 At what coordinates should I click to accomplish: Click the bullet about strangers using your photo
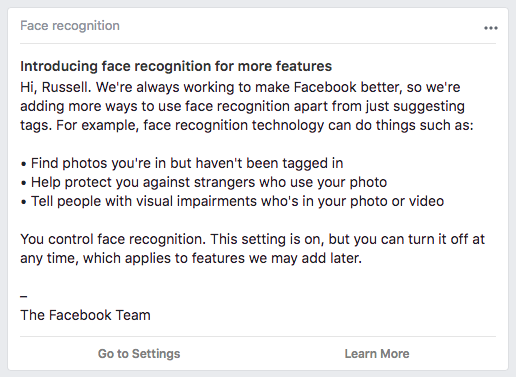pos(204,182)
